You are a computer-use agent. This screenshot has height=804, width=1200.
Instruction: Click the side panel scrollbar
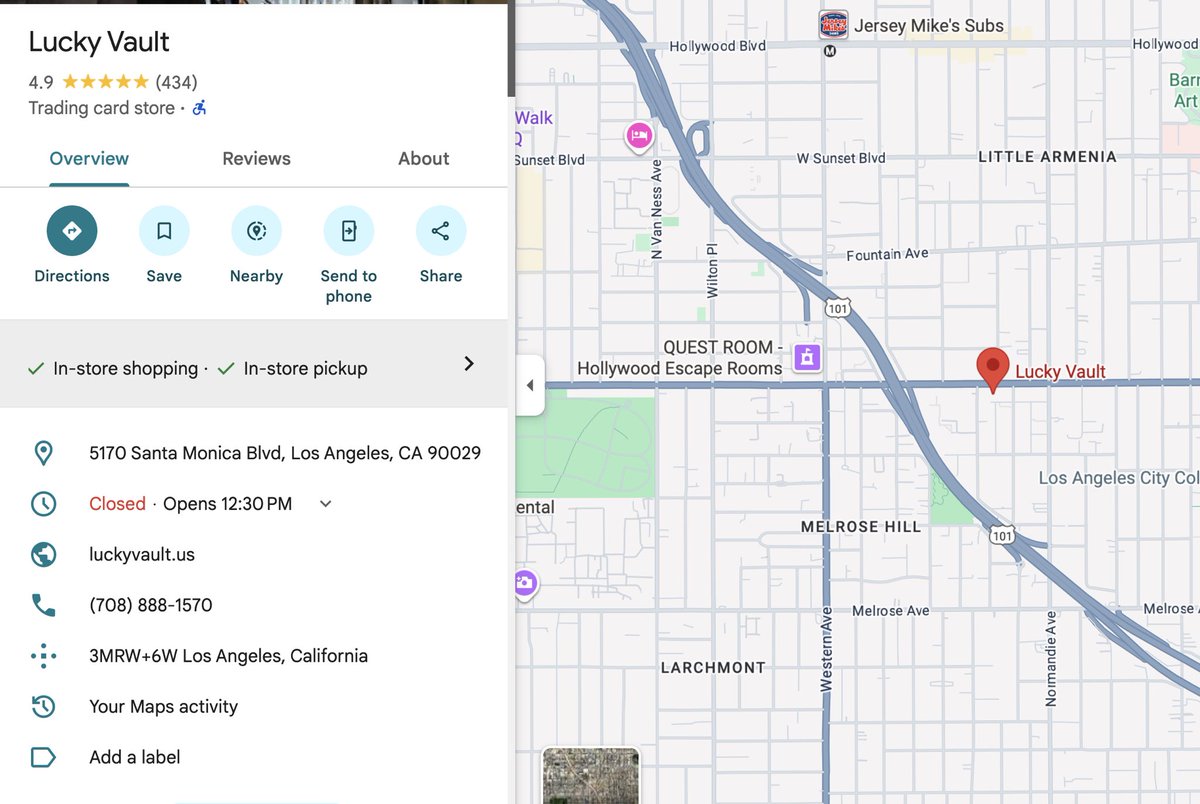pos(511,50)
